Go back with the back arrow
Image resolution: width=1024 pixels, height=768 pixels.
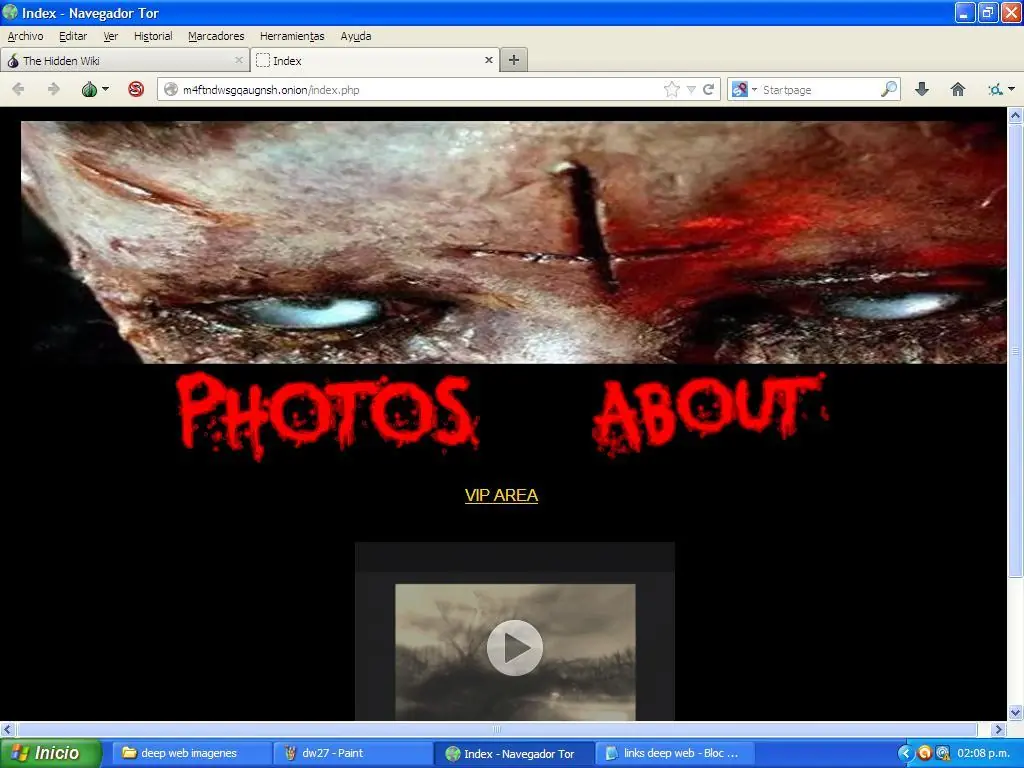tap(18, 89)
